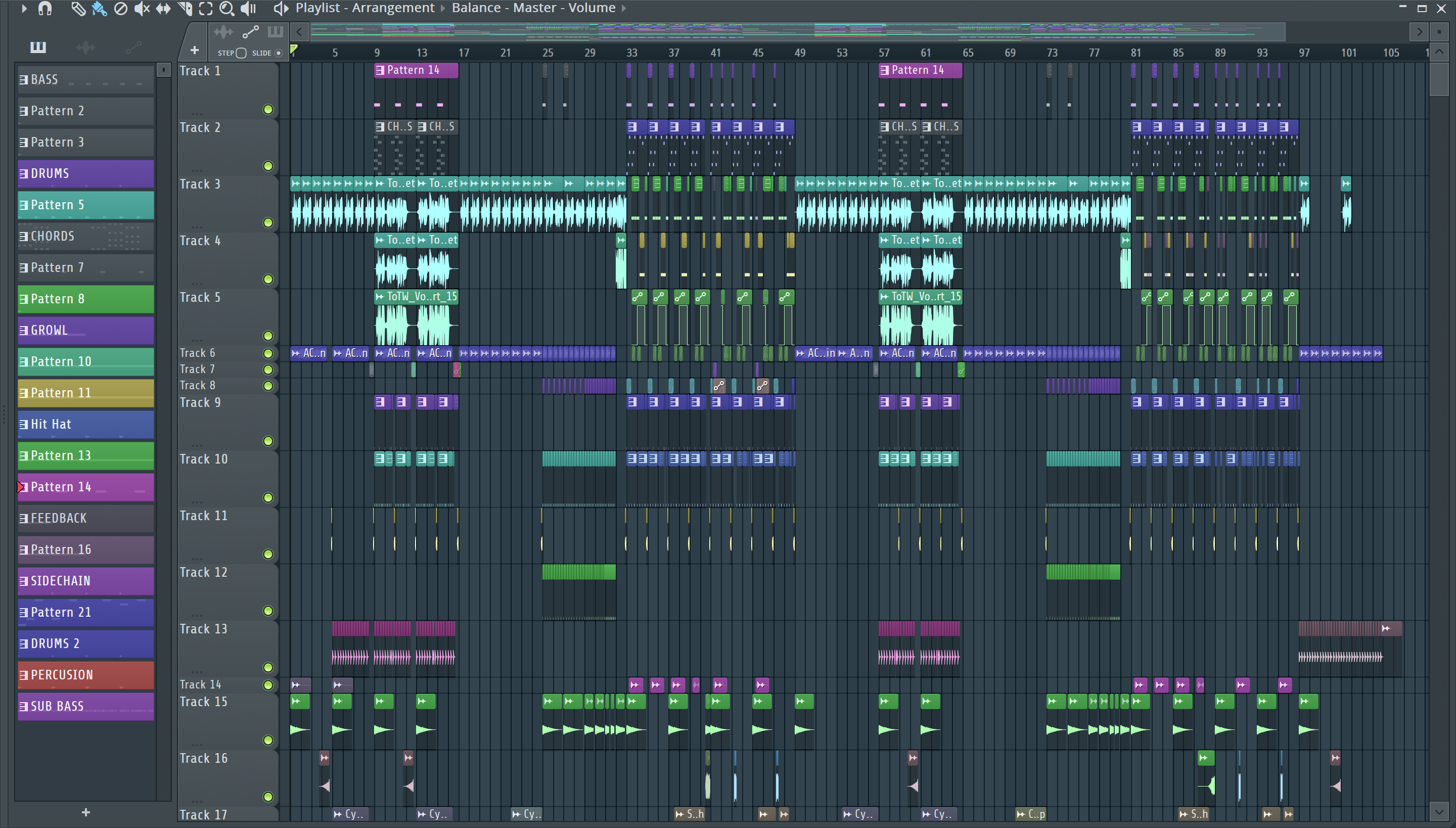Screen dimensions: 1456x828
Task: Activate the Zoom magnifier tool
Action: pos(227,9)
